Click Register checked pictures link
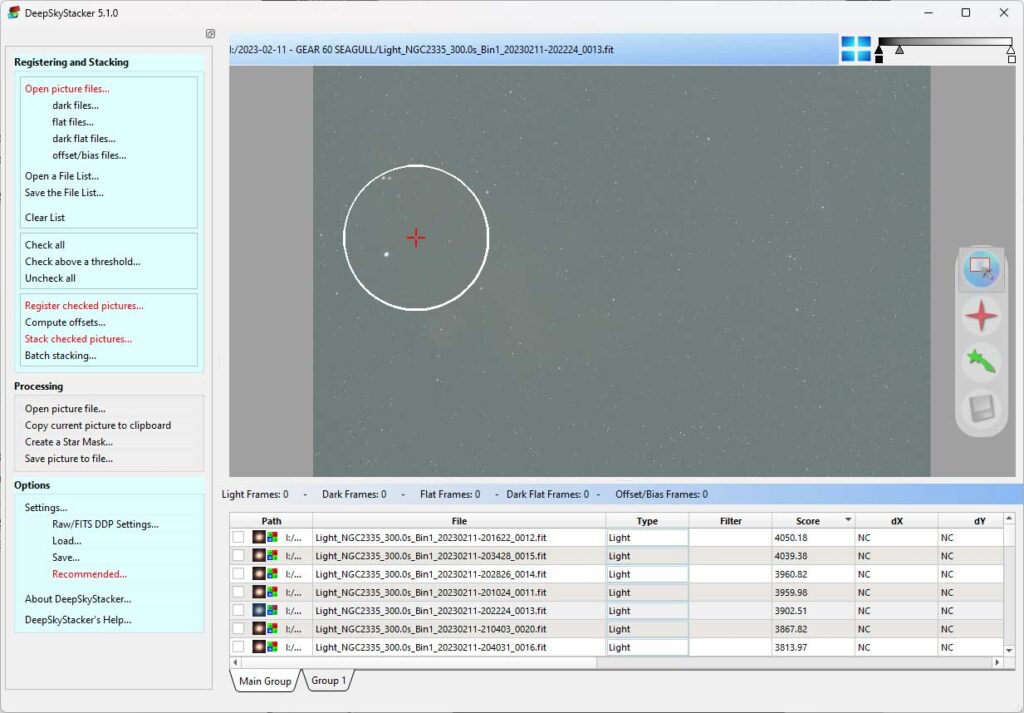The image size is (1024, 713). point(84,306)
